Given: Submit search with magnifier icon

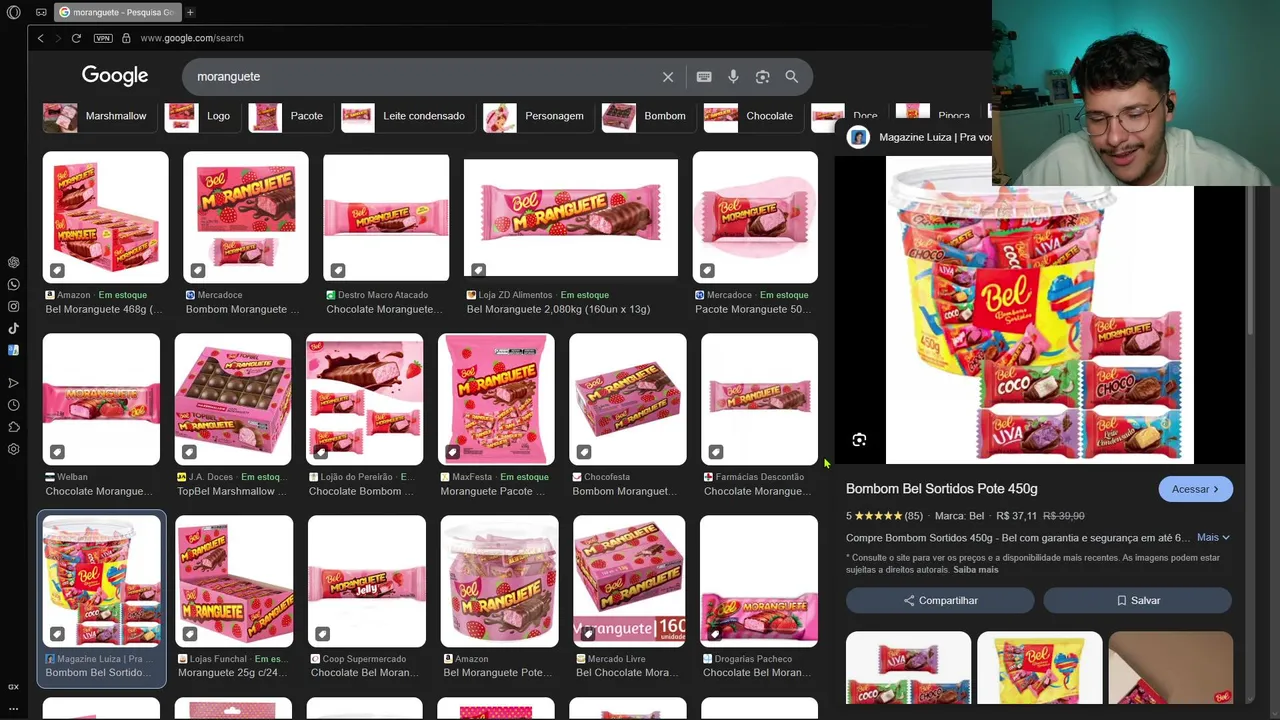Looking at the screenshot, I should [792, 77].
